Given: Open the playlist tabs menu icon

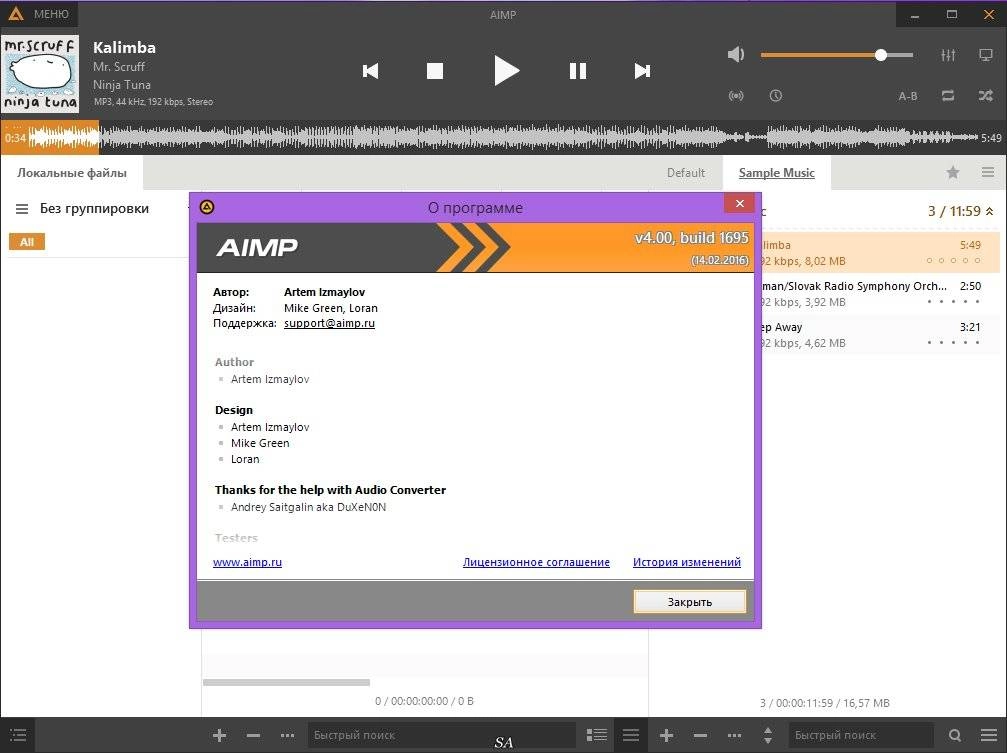Looking at the screenshot, I should coord(988,172).
